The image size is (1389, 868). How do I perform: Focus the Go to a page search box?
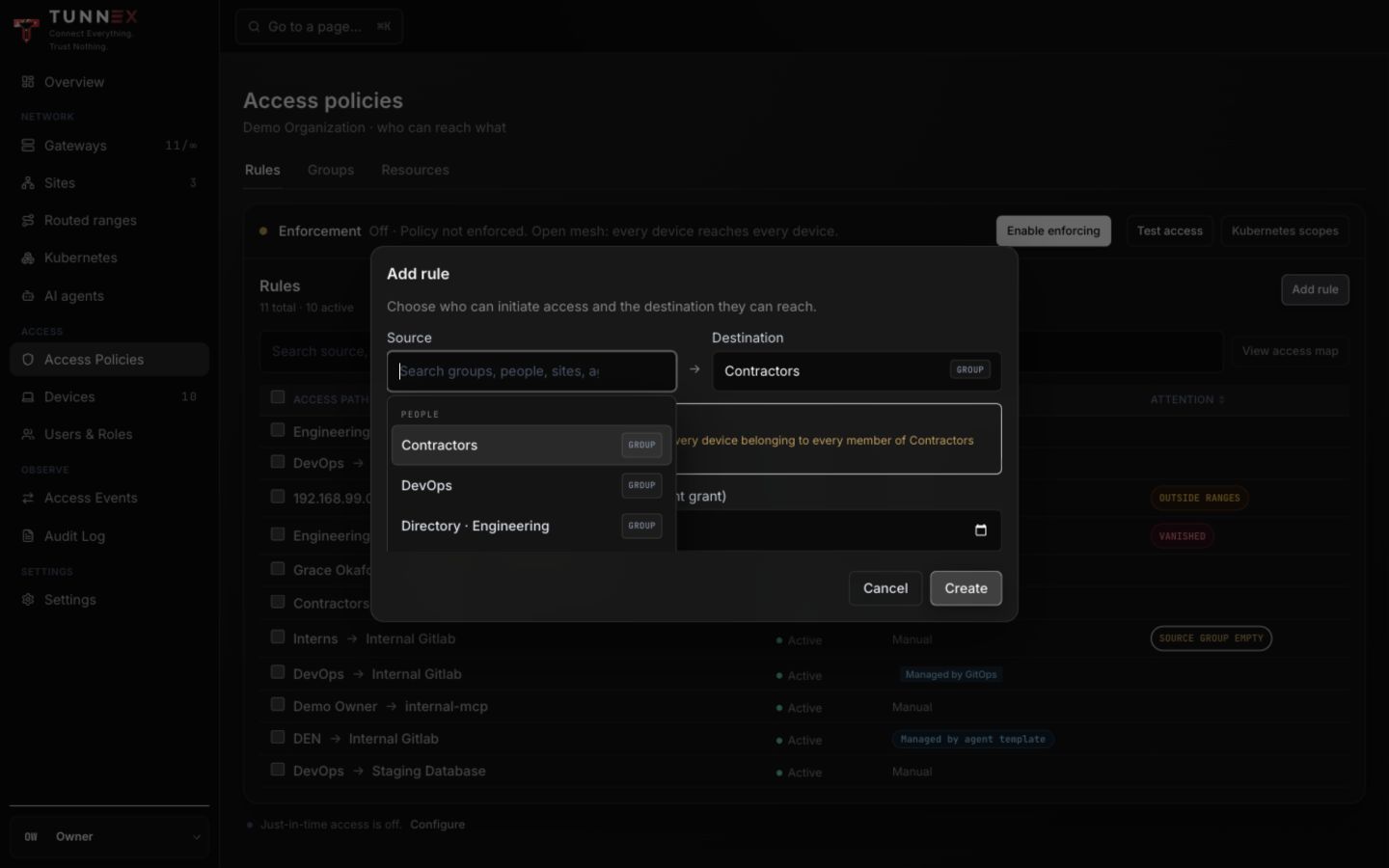point(319,27)
